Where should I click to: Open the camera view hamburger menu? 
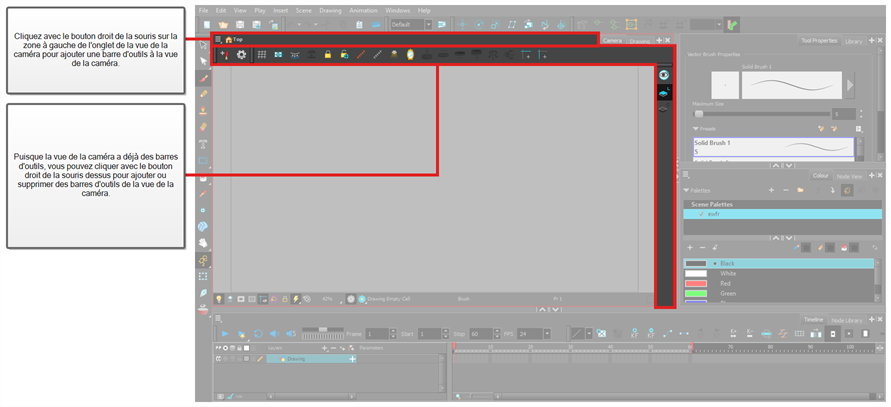pos(218,40)
